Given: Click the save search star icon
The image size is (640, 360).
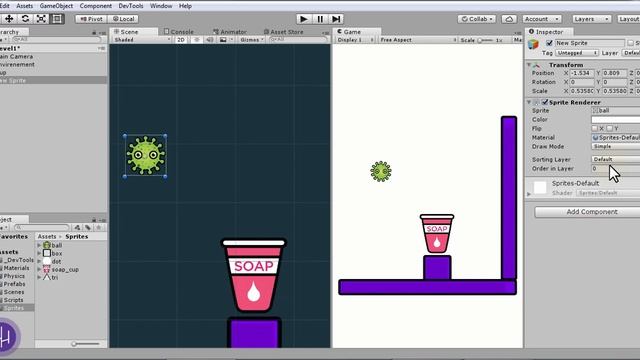Looking at the screenshot, I should click(98, 227).
